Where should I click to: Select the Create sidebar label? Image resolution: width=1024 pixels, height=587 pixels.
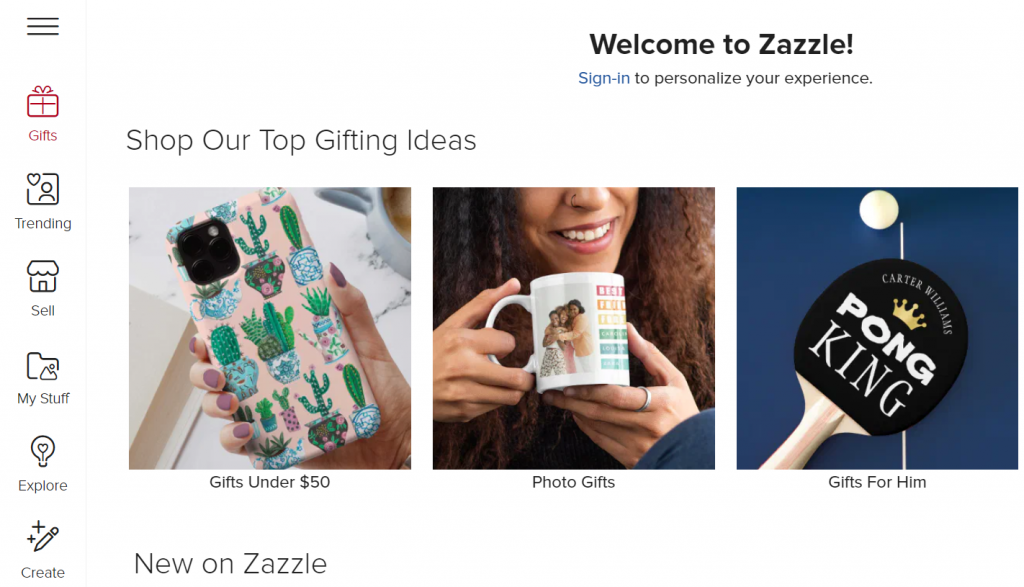(x=42, y=573)
